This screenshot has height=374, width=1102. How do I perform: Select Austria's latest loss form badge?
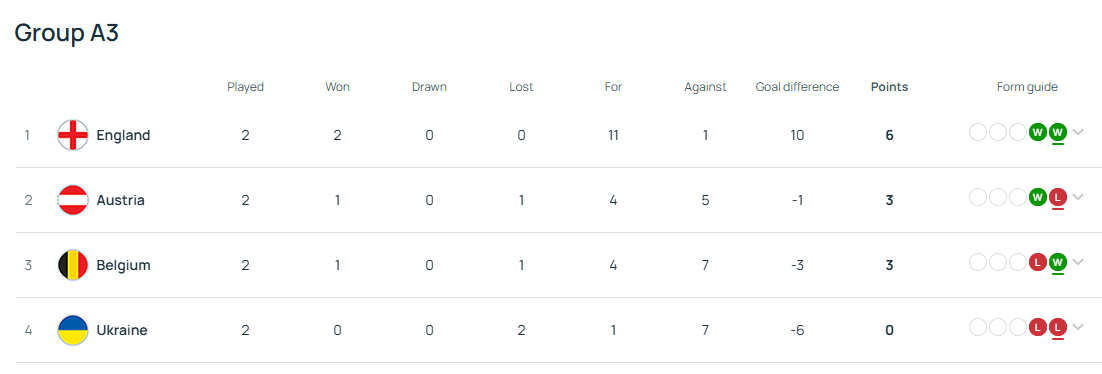(x=1058, y=198)
